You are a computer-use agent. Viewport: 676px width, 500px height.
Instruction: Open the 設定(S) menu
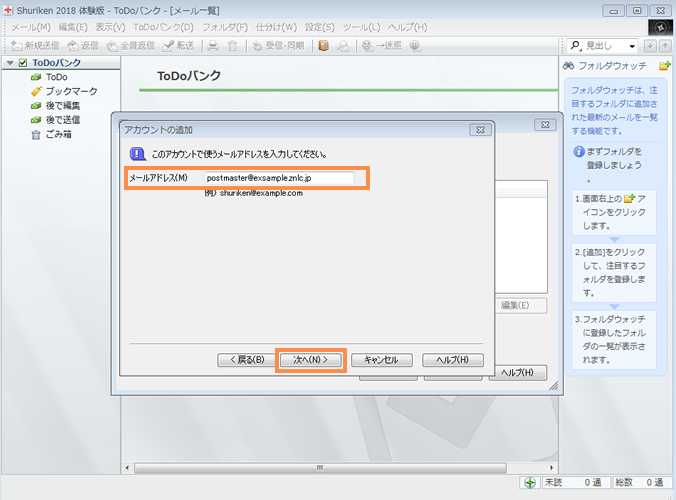(x=321, y=26)
